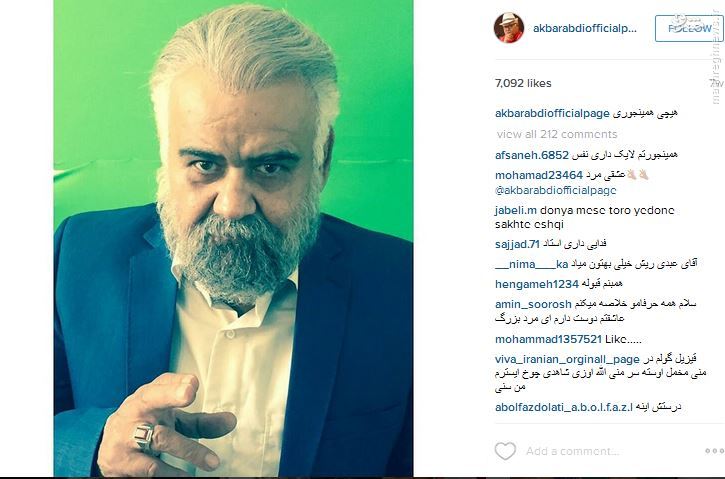725x479 pixels.
Task: Open sajjad.71 commenter profile
Action: [517, 244]
